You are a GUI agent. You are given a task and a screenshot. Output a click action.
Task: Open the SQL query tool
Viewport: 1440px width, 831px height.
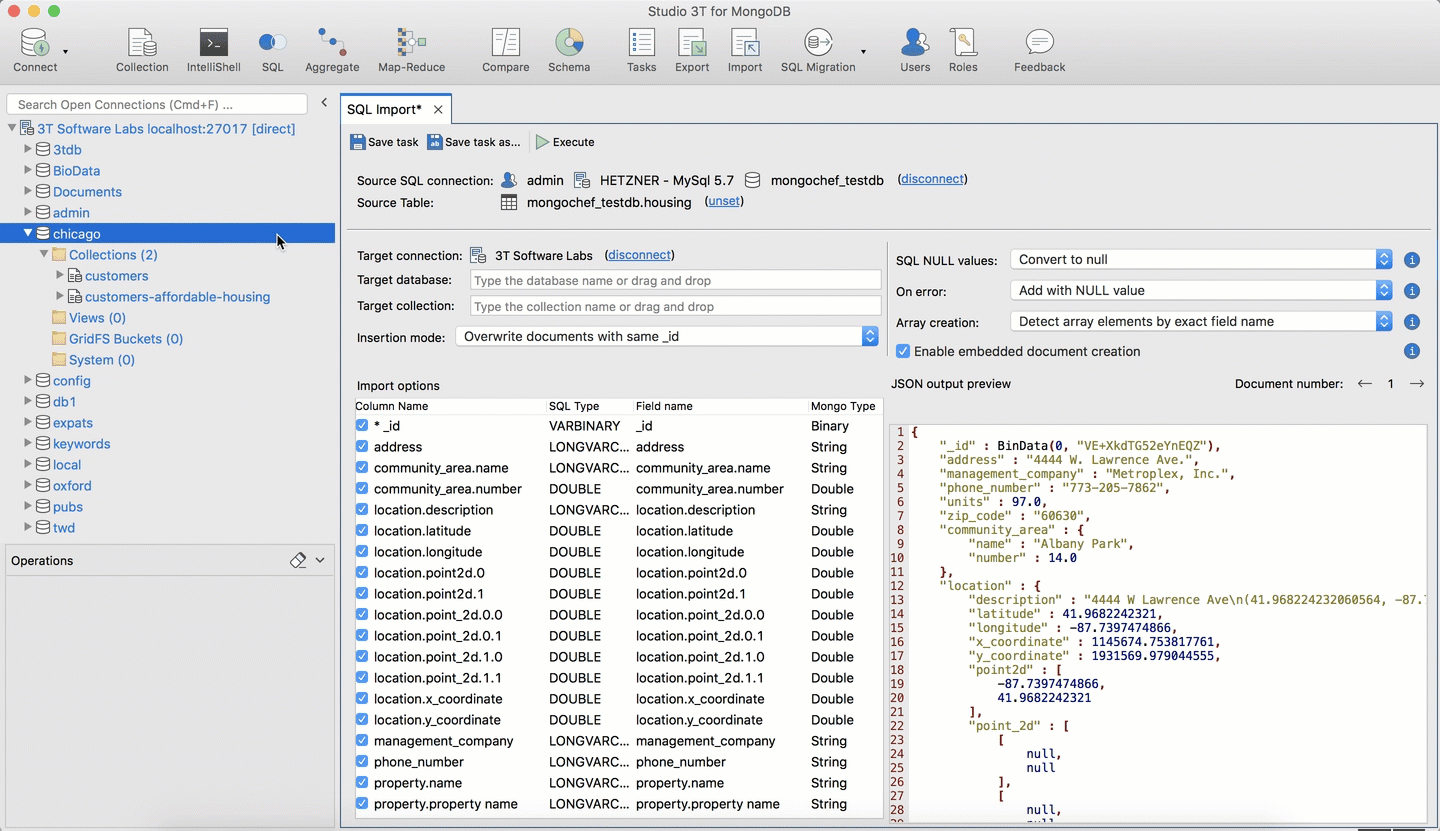[x=272, y=50]
